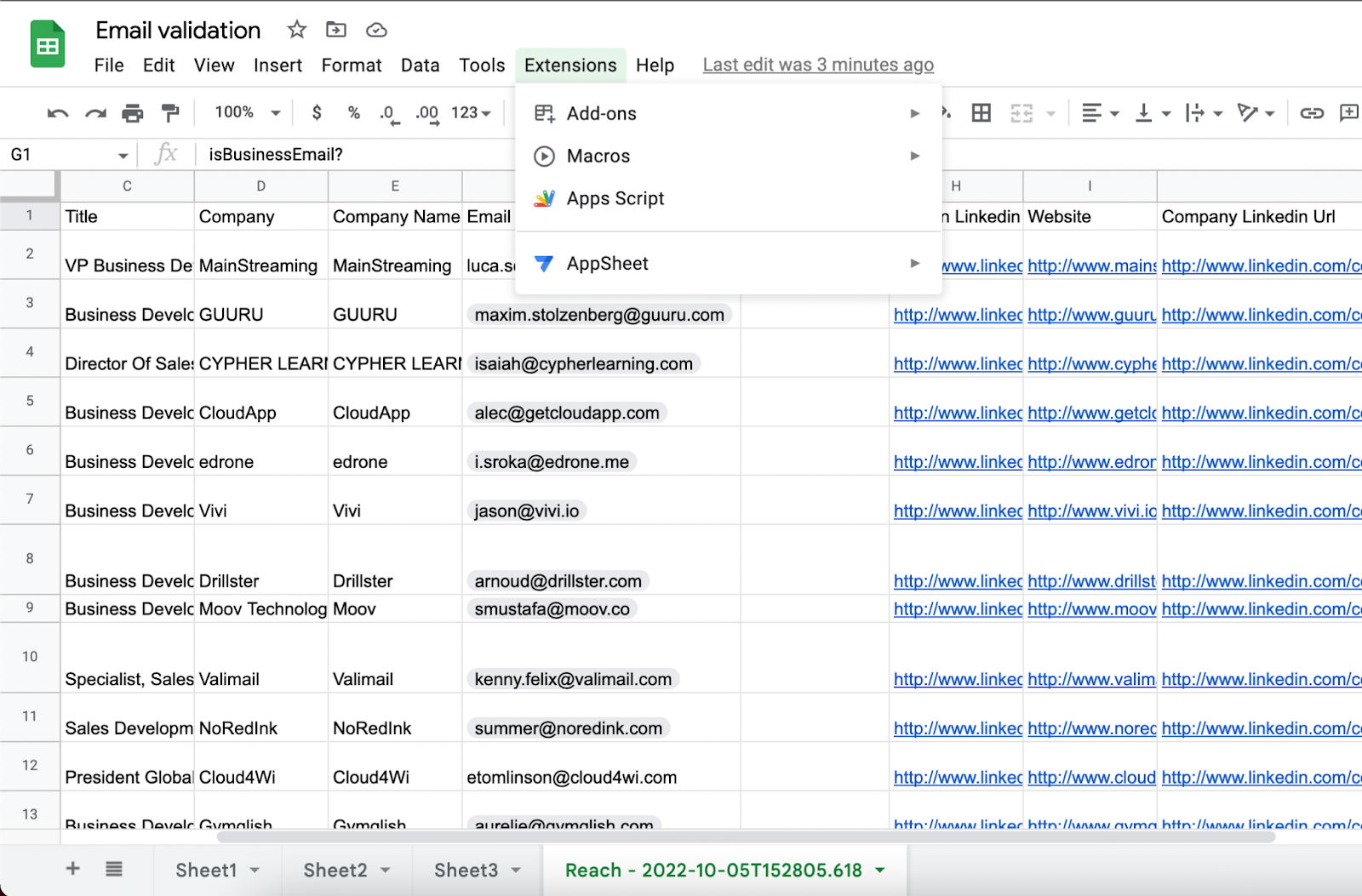Click the Drillster cell in column E
Screen dimensions: 1362x896
pos(395,560)
